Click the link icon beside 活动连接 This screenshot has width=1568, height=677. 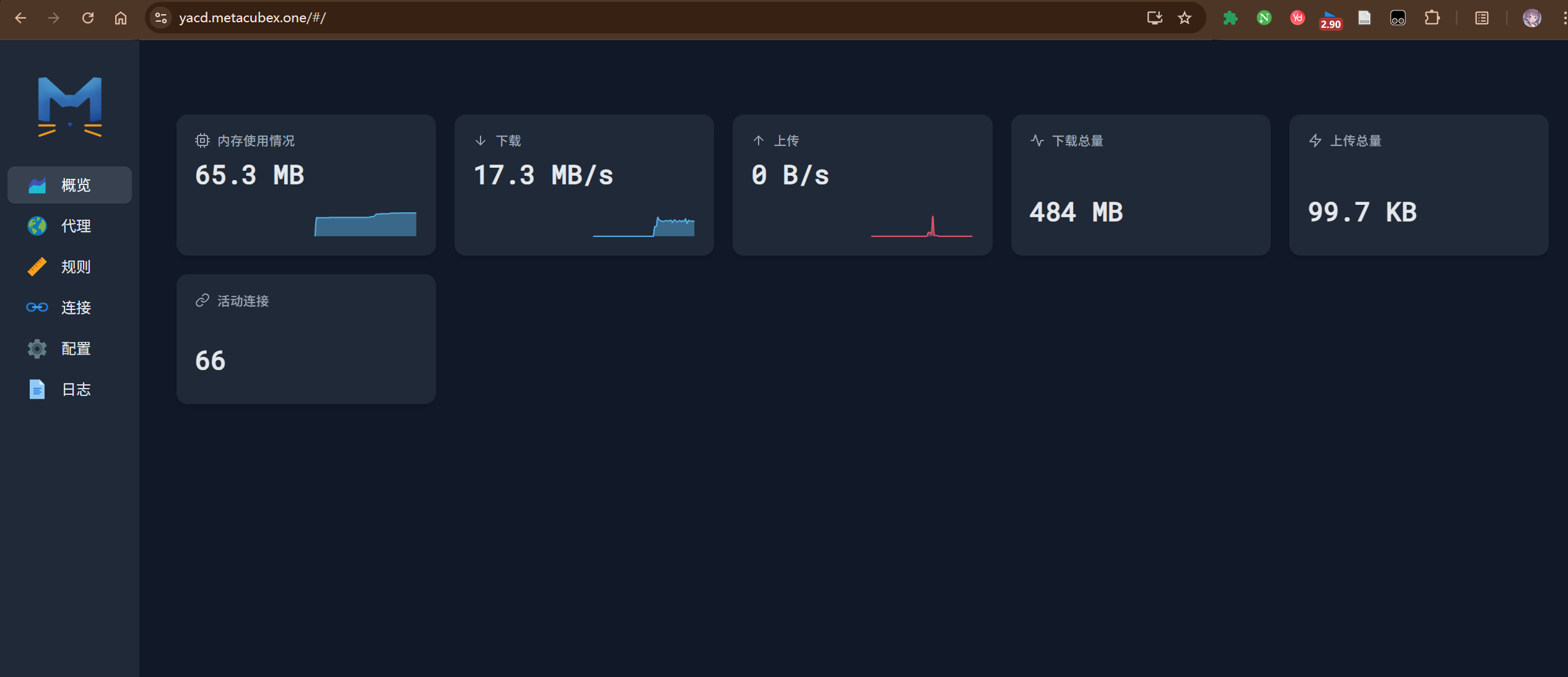point(202,301)
